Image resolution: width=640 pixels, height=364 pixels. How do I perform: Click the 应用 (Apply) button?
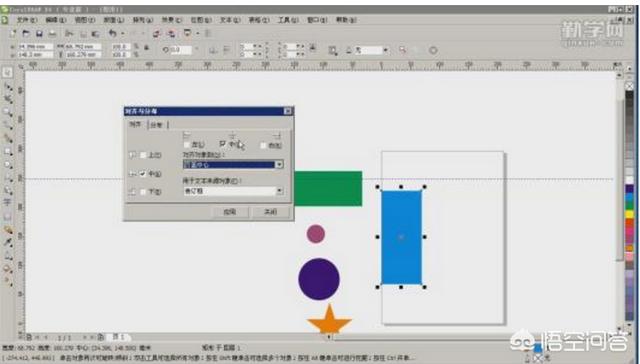(x=230, y=212)
